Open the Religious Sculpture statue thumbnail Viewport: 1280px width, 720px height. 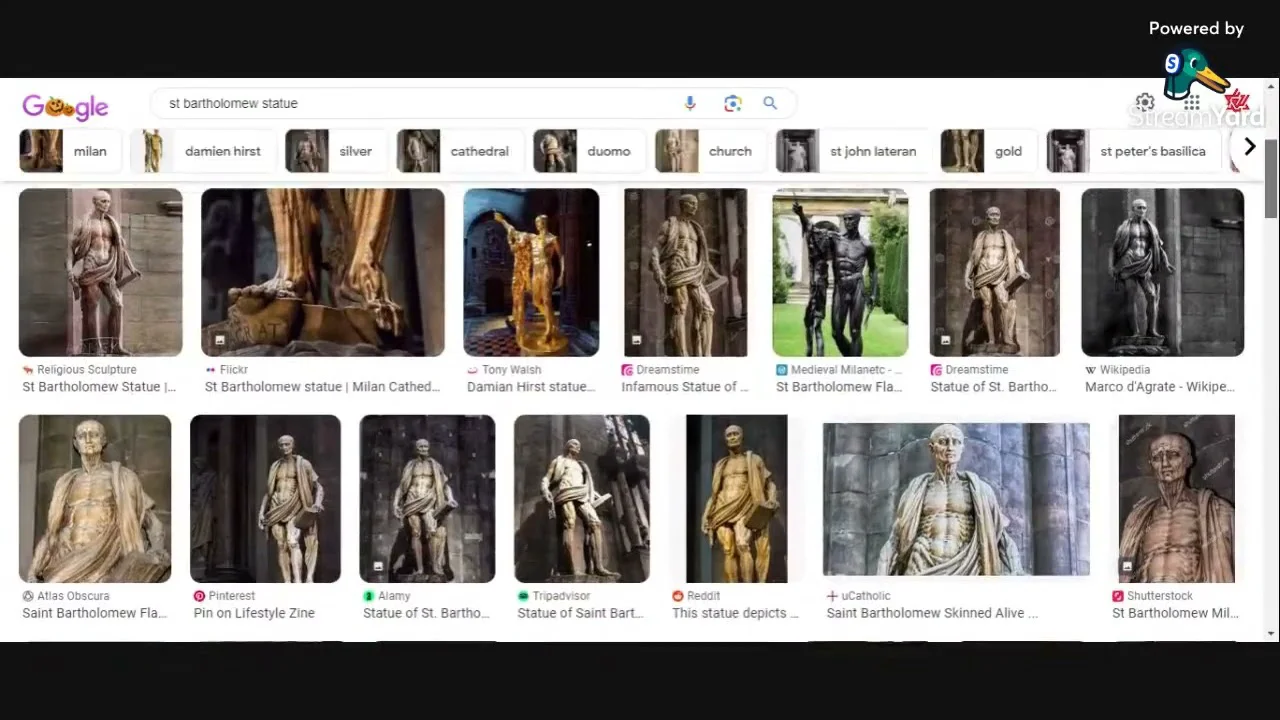pos(101,272)
